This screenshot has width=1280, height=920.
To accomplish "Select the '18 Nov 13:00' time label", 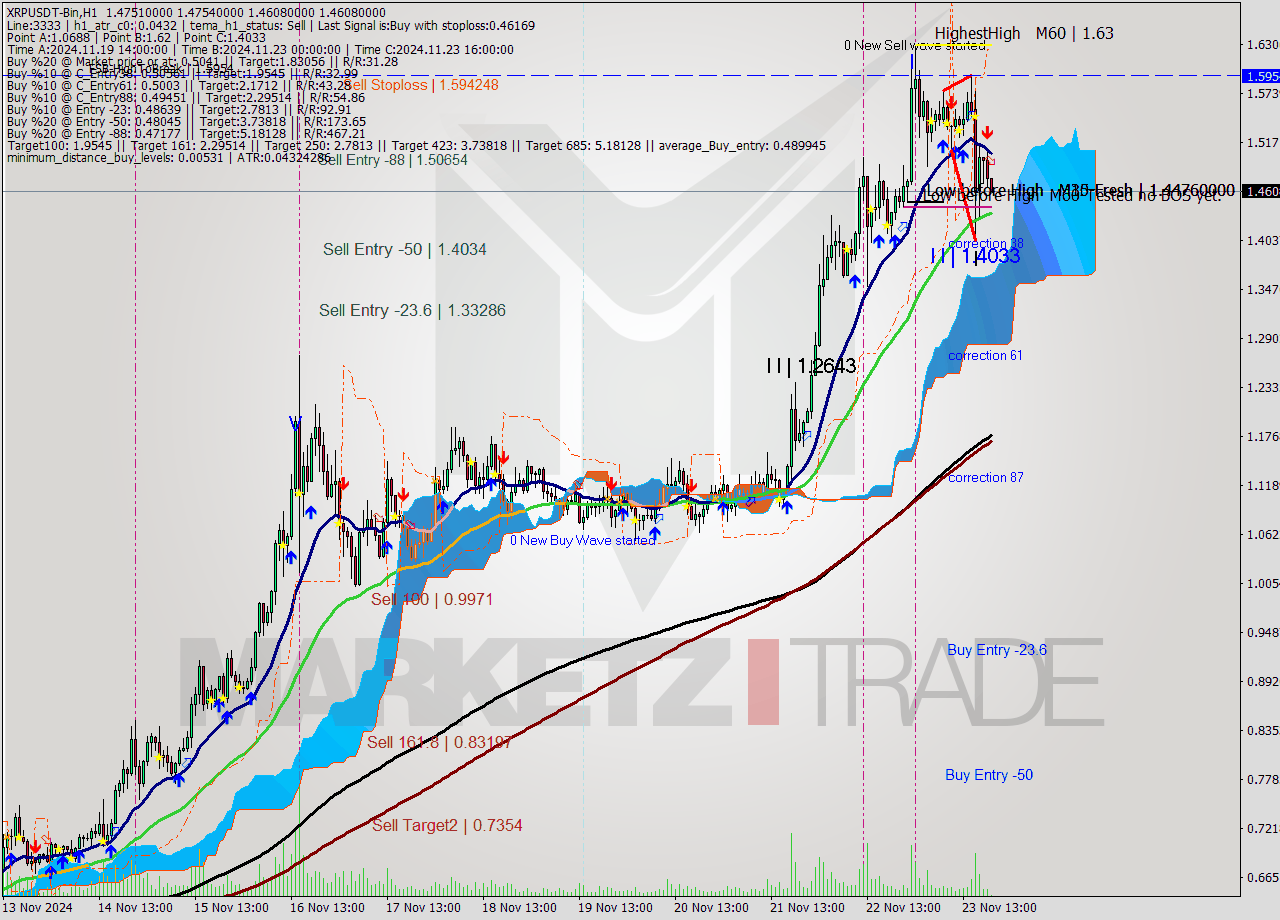I will click(x=519, y=908).
